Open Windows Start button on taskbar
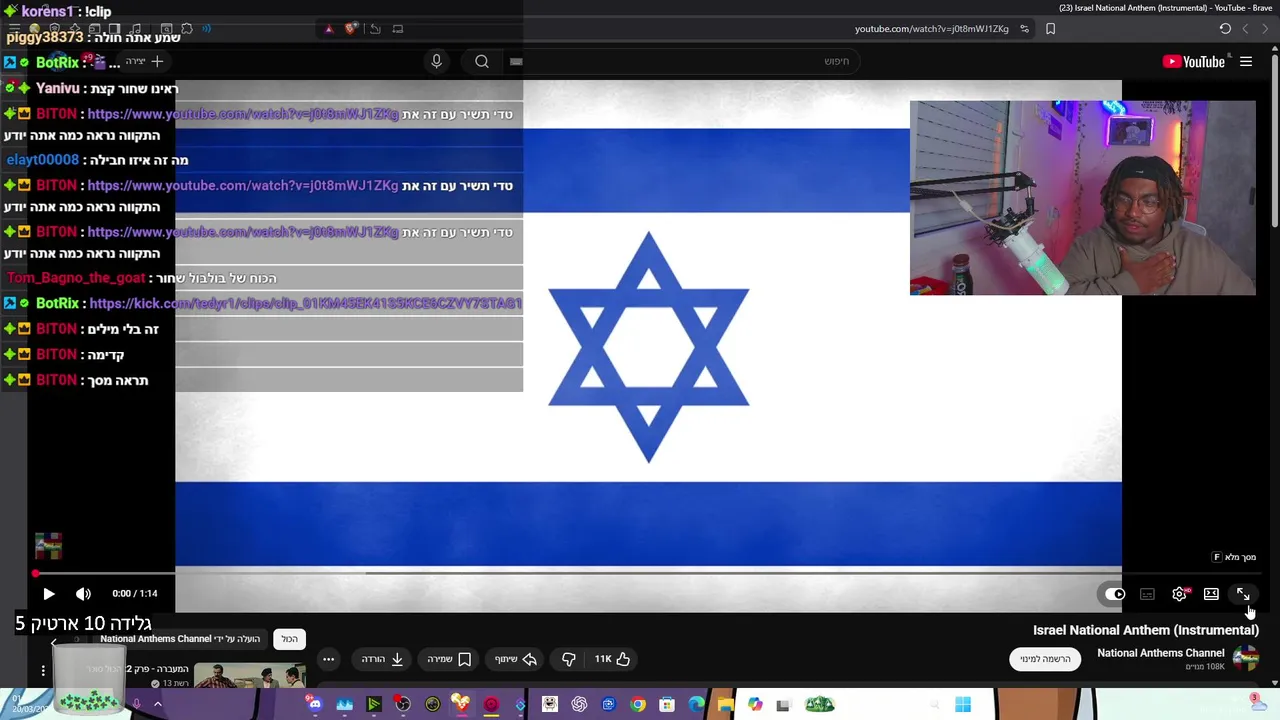The height and width of the screenshot is (720, 1280). point(963,705)
